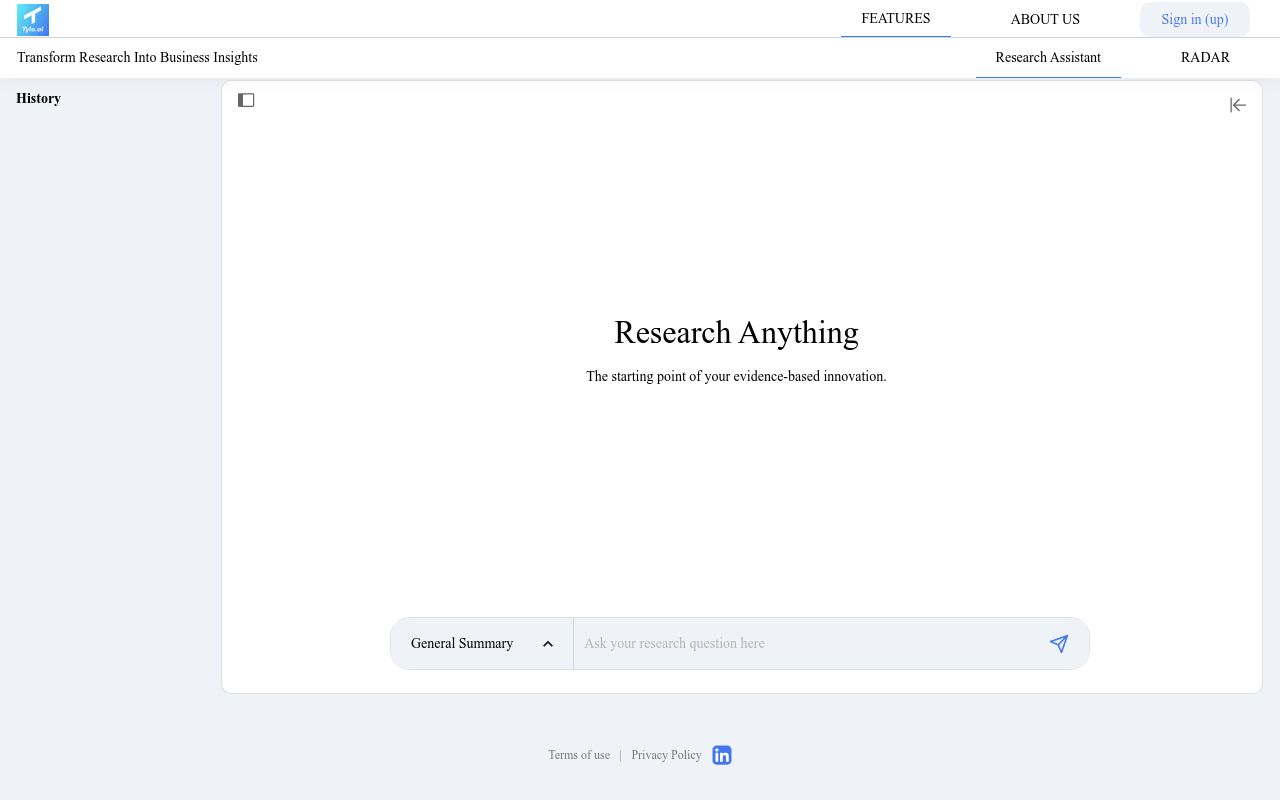Open the LinkedIn icon in footer
The height and width of the screenshot is (800, 1280).
point(722,755)
